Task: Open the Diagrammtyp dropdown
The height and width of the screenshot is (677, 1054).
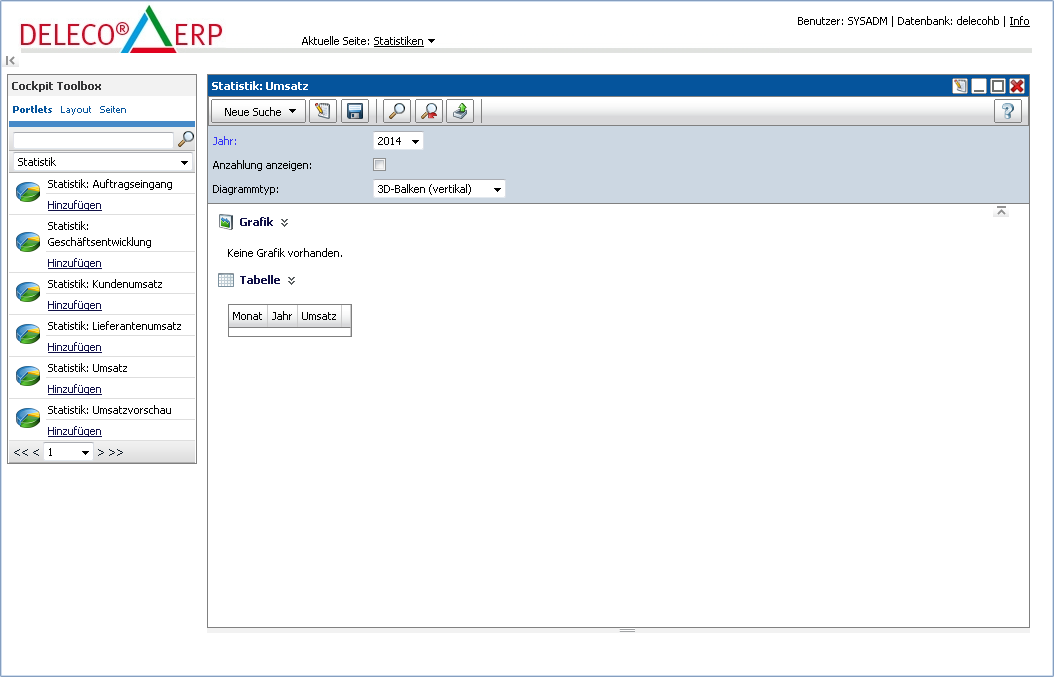Action: click(439, 189)
